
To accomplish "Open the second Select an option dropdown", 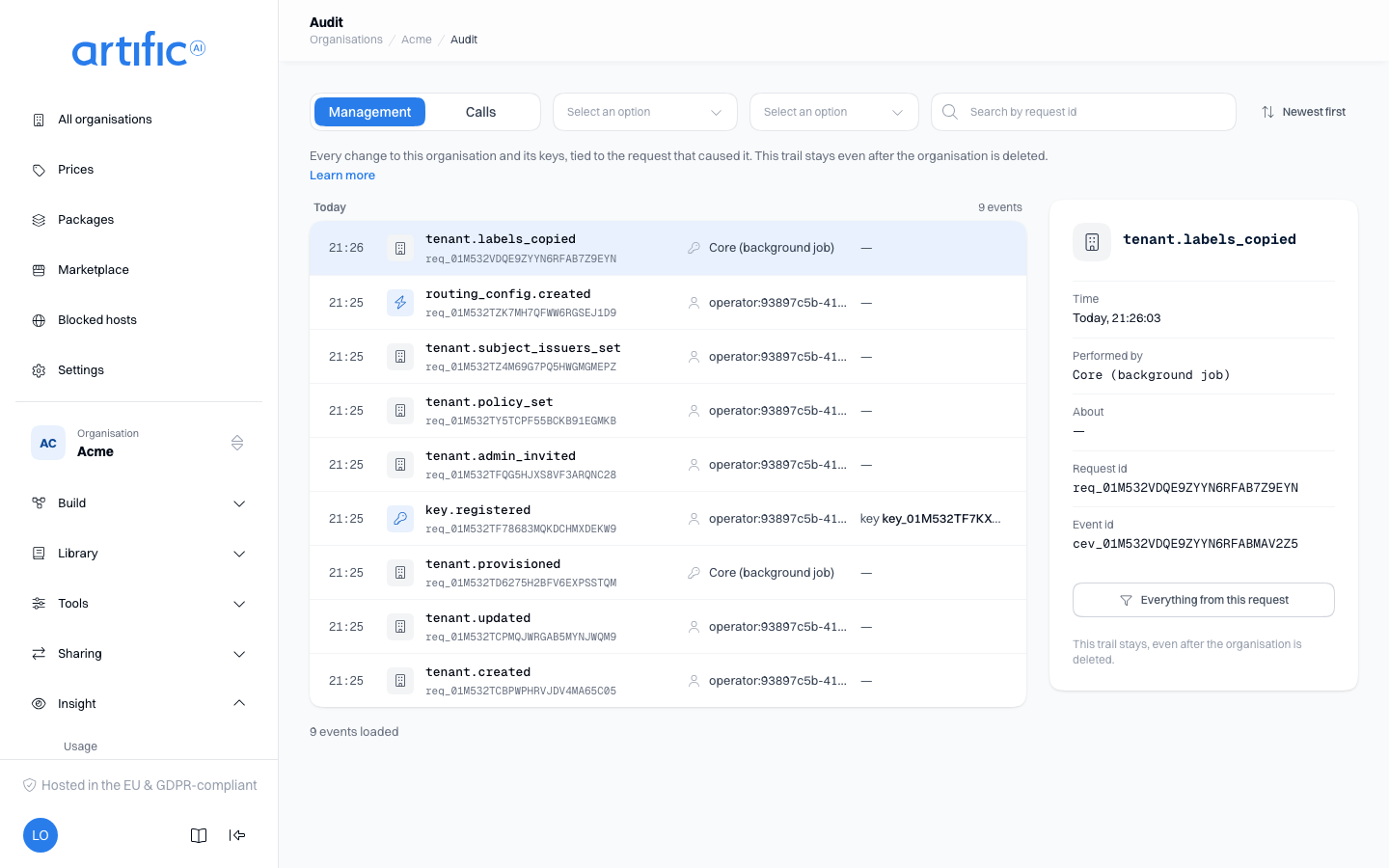I will point(834,112).
